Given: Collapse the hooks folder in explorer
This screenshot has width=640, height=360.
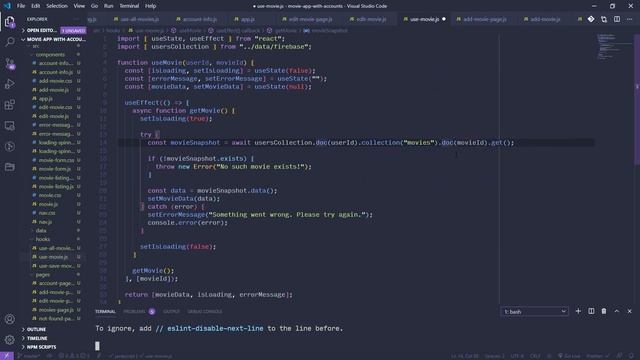Looking at the screenshot, I should click(x=42, y=240).
